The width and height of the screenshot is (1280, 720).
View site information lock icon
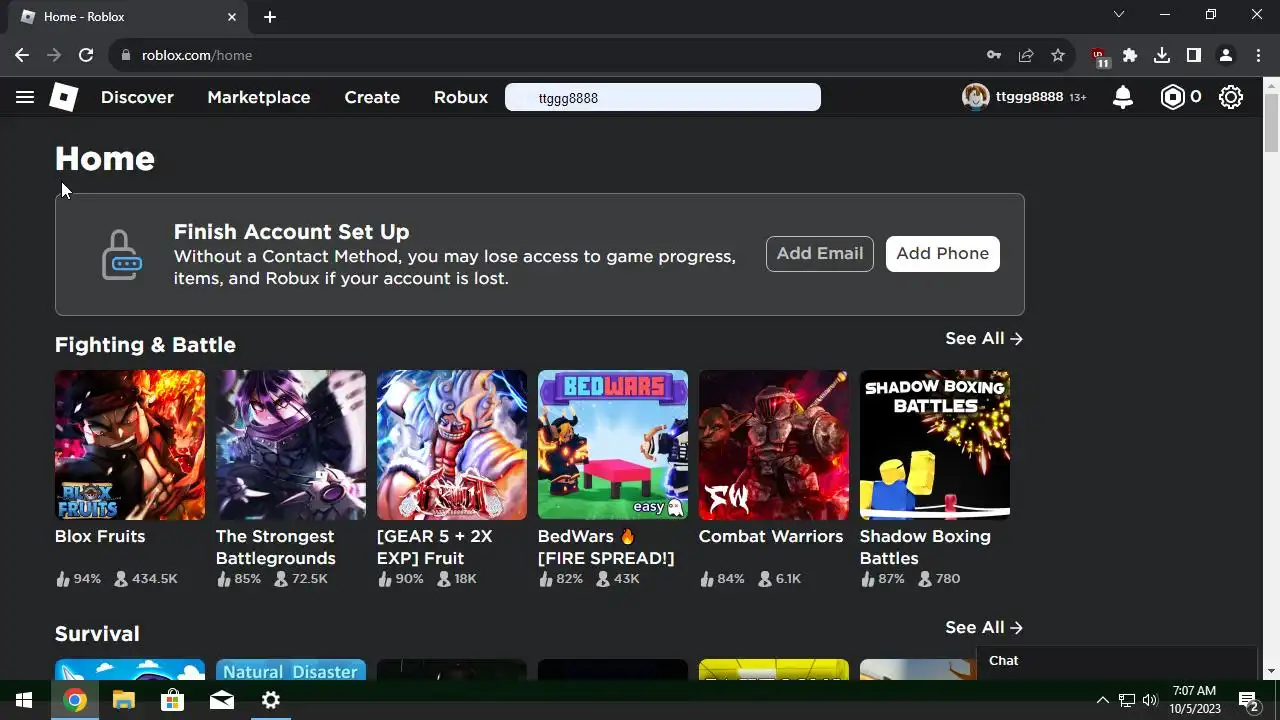[126, 55]
